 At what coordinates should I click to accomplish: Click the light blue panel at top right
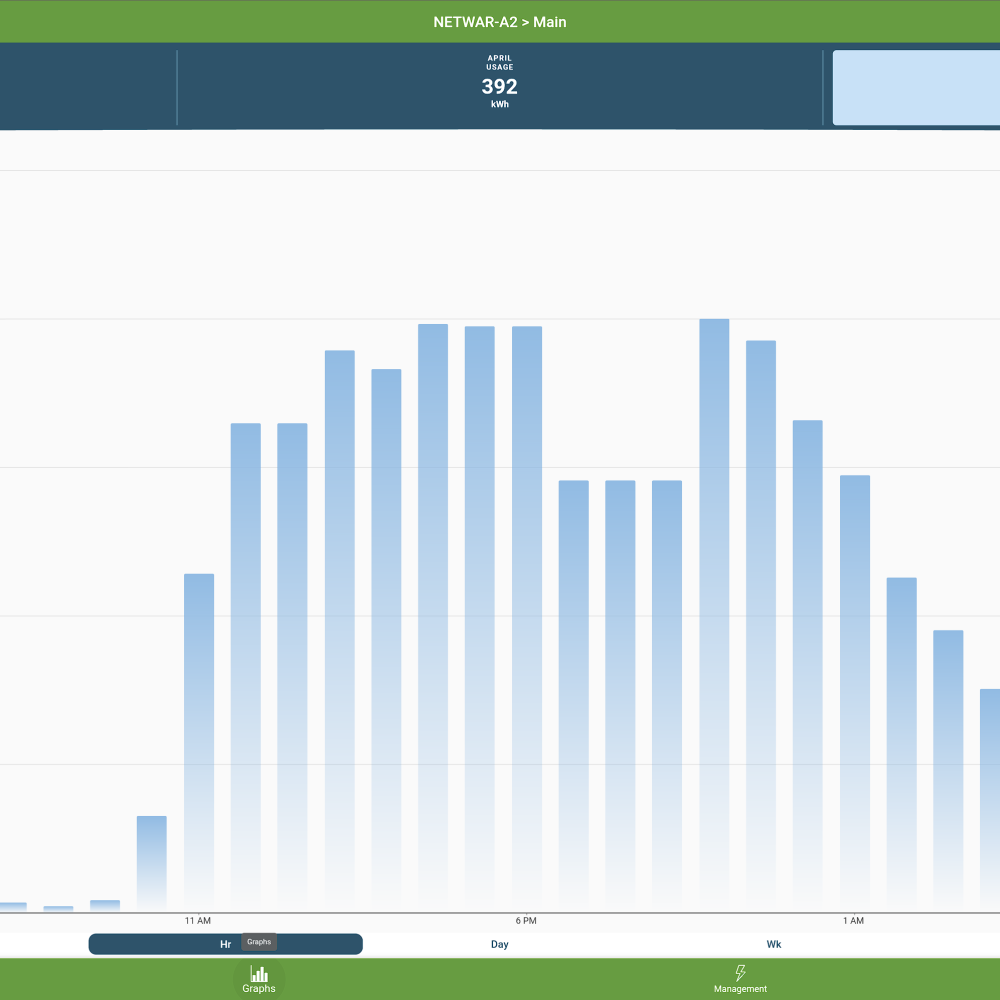click(x=916, y=88)
